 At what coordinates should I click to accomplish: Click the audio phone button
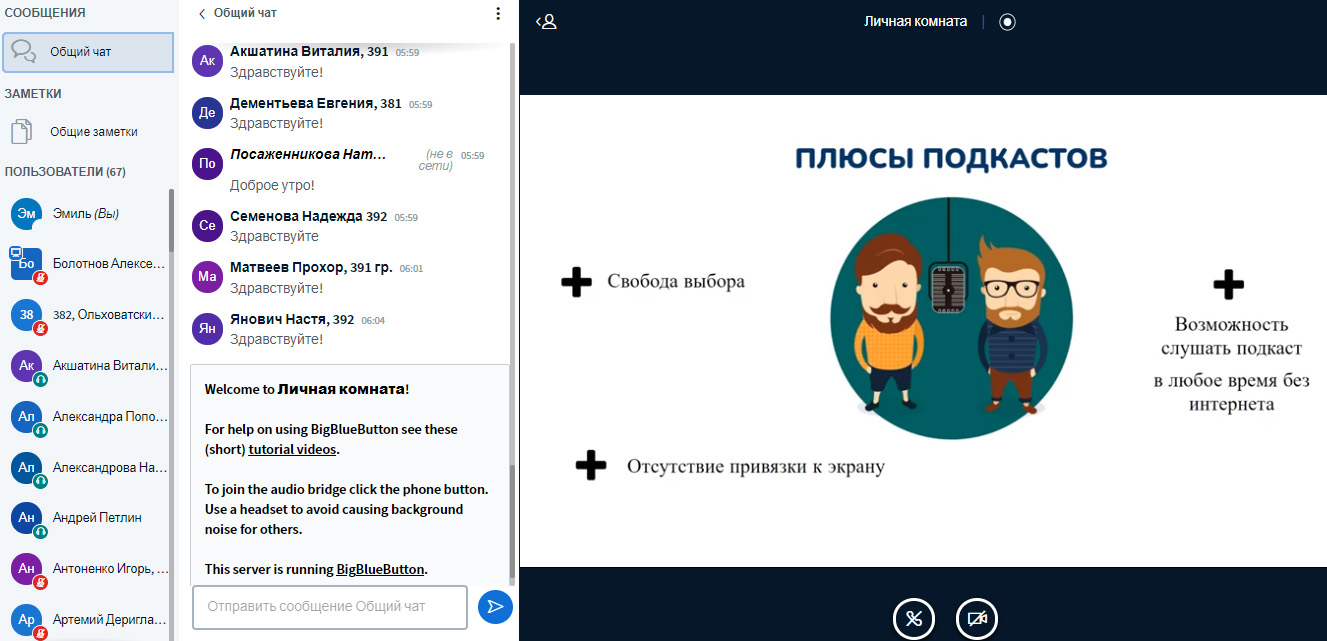(913, 618)
